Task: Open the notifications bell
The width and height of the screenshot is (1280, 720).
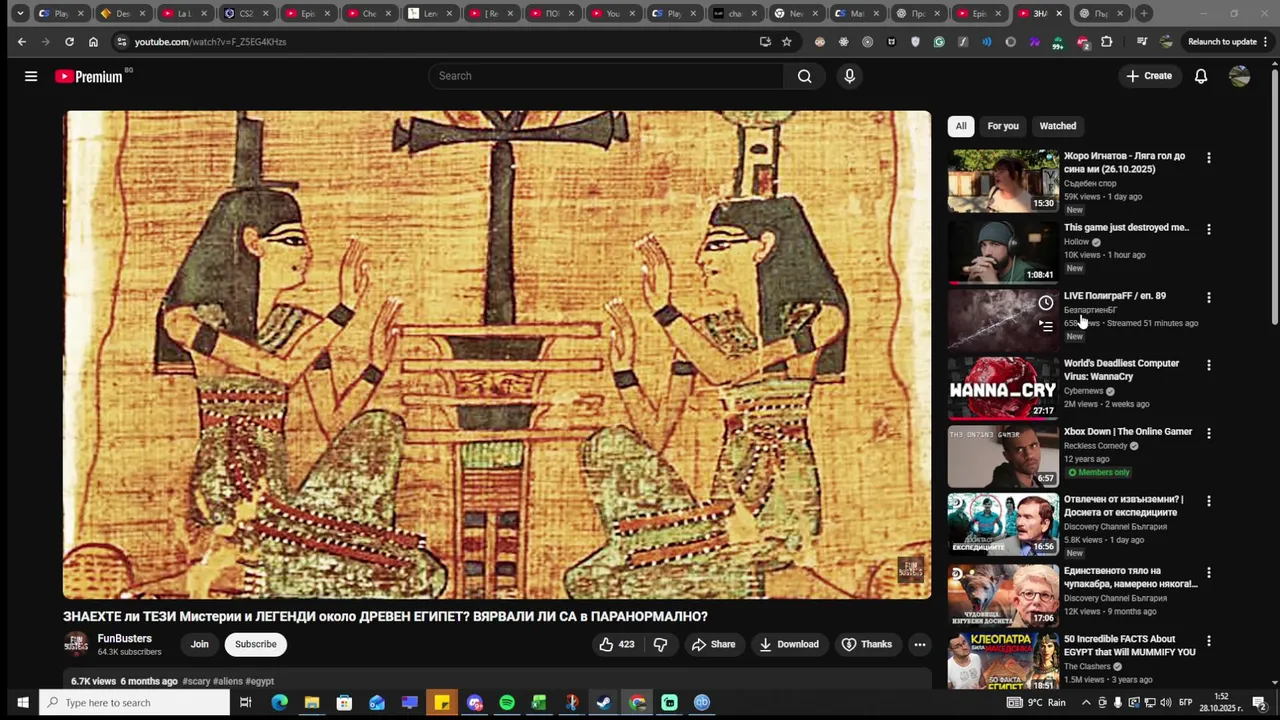Action: [x=1201, y=76]
